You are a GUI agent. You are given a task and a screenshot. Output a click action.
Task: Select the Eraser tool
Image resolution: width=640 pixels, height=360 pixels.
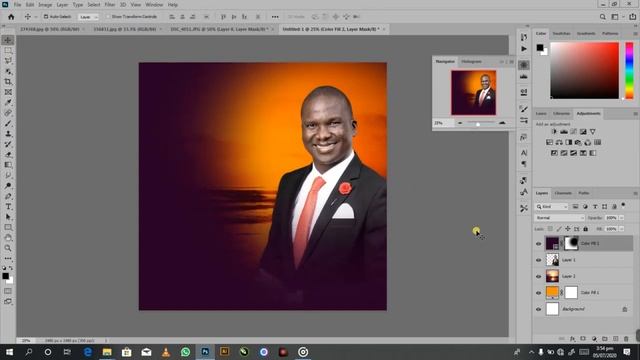tap(8, 155)
